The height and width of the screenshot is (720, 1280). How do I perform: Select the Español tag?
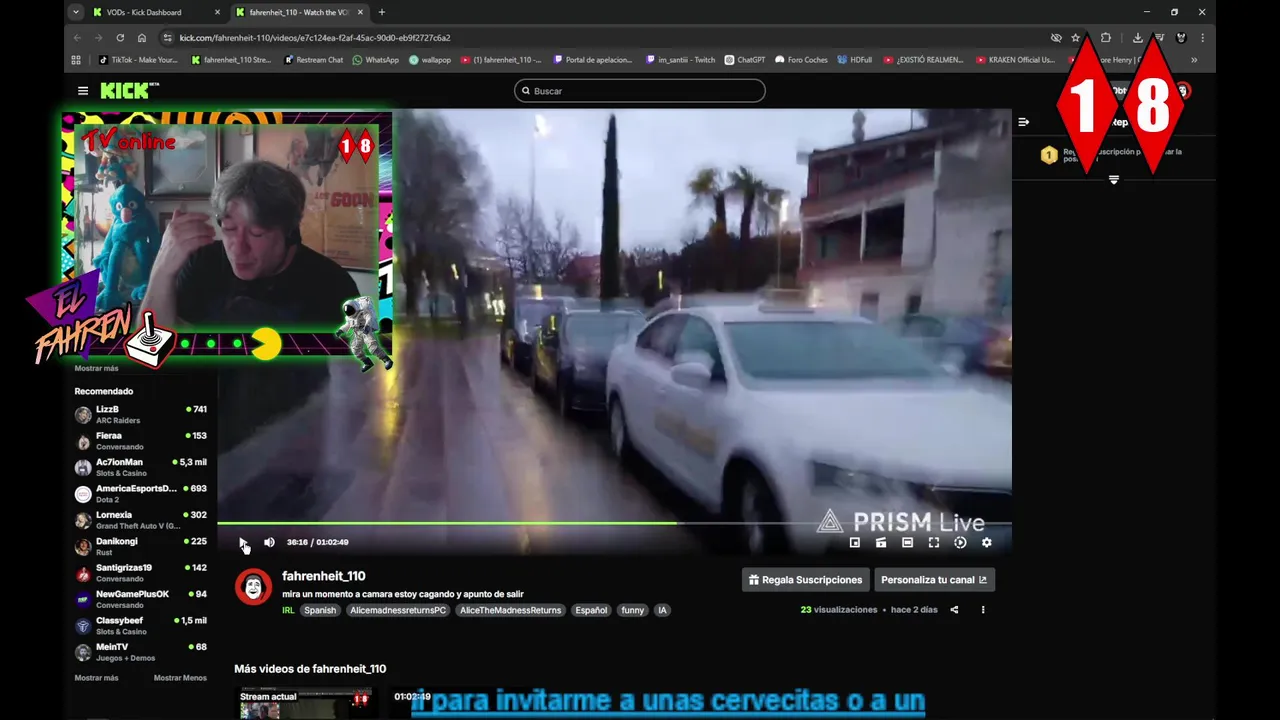[x=591, y=610]
